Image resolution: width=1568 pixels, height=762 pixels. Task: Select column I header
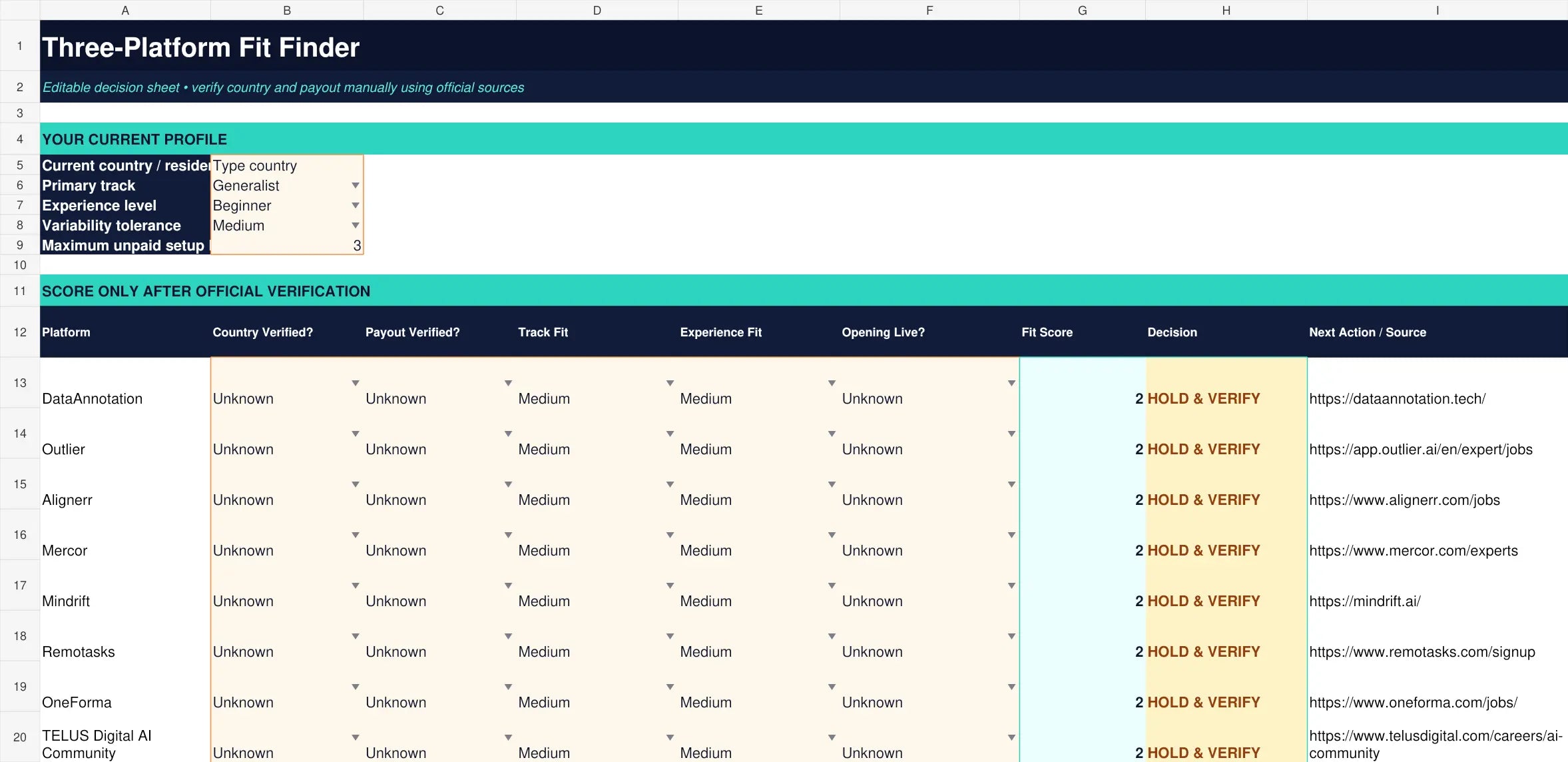pos(1437,10)
